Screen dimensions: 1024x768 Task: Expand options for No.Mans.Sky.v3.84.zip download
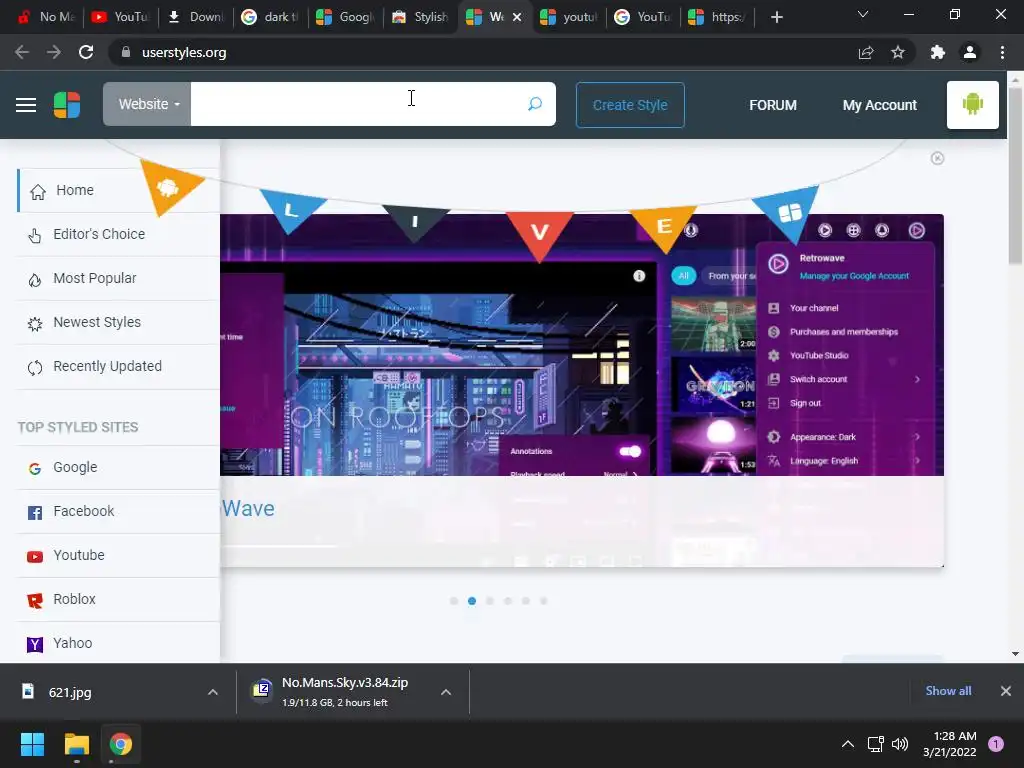[446, 692]
